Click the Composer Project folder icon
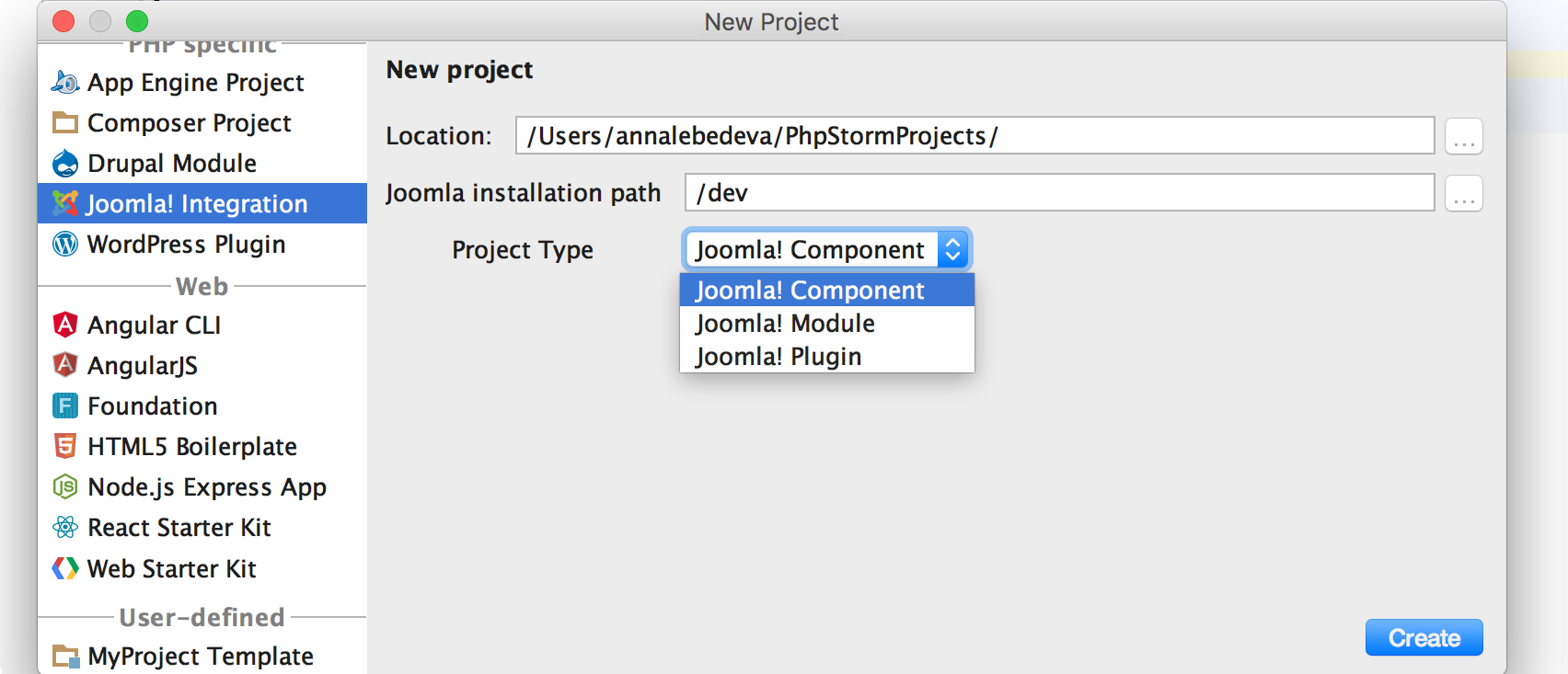1568x674 pixels. coord(65,123)
